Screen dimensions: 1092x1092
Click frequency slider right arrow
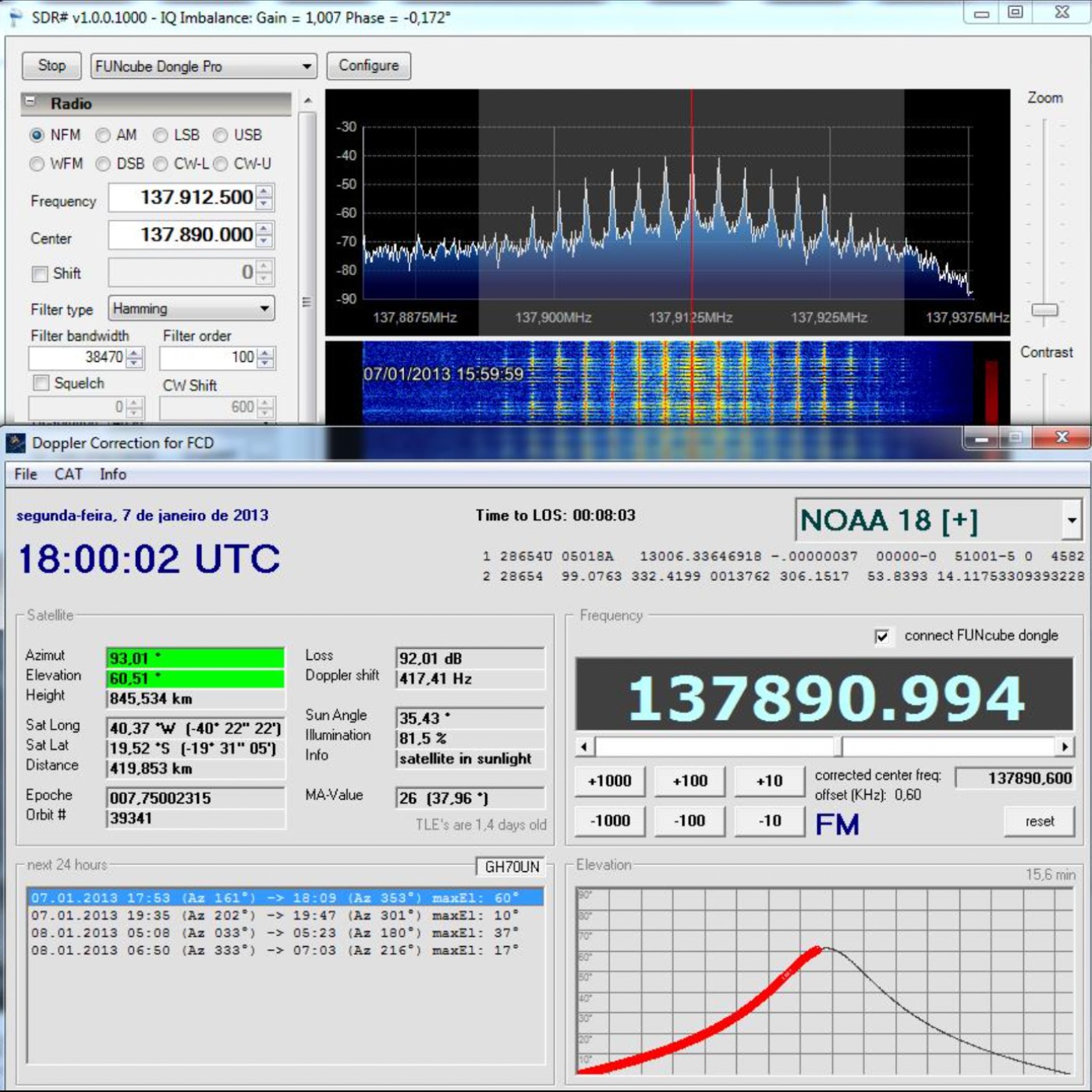coord(1065,747)
